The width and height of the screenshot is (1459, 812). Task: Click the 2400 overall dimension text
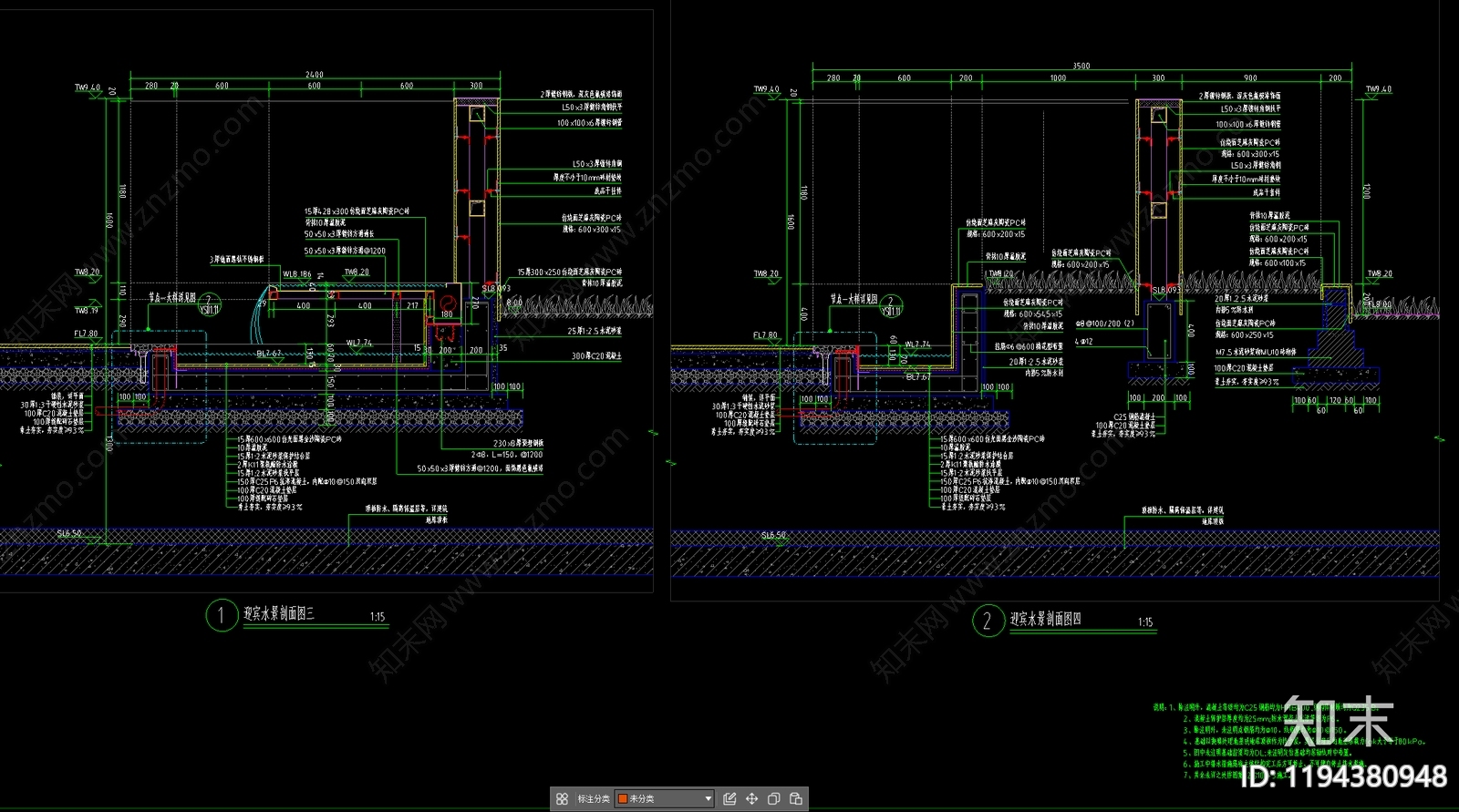tap(315, 75)
